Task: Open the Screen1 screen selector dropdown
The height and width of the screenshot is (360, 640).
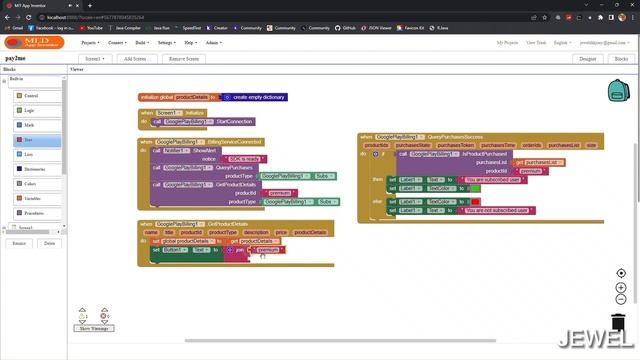Action: pyautogui.click(x=95, y=59)
